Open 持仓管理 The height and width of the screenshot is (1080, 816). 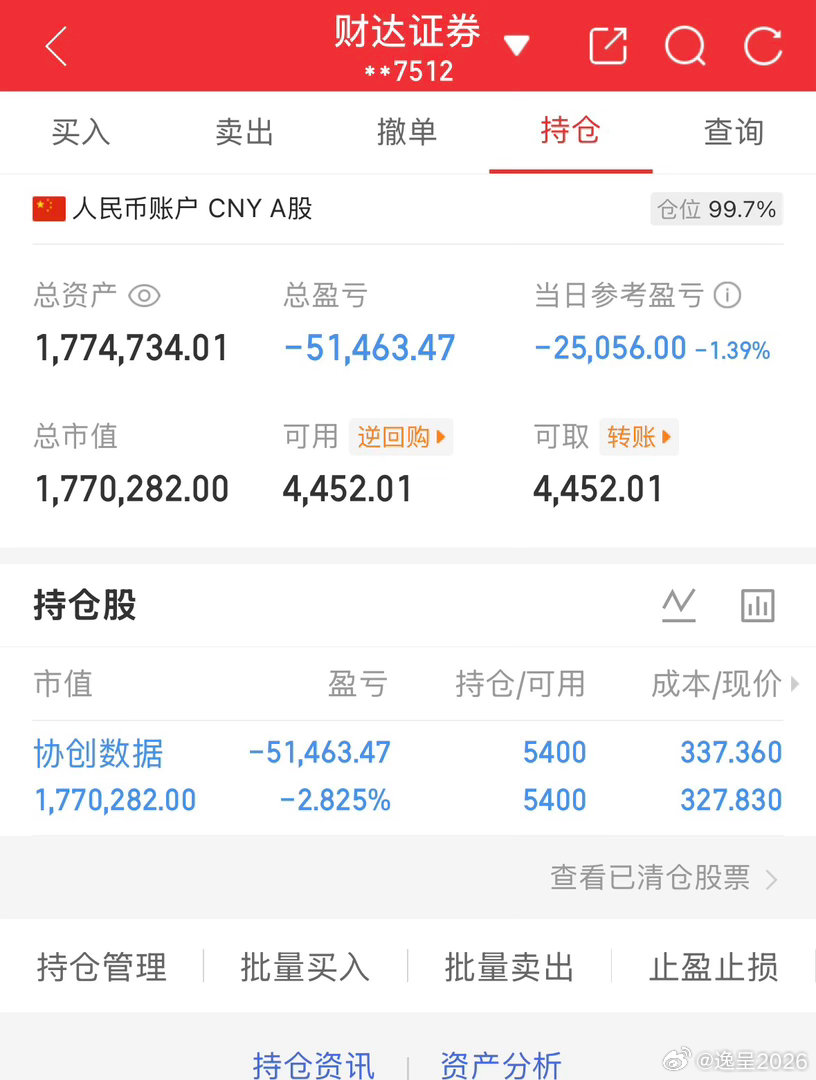102,966
